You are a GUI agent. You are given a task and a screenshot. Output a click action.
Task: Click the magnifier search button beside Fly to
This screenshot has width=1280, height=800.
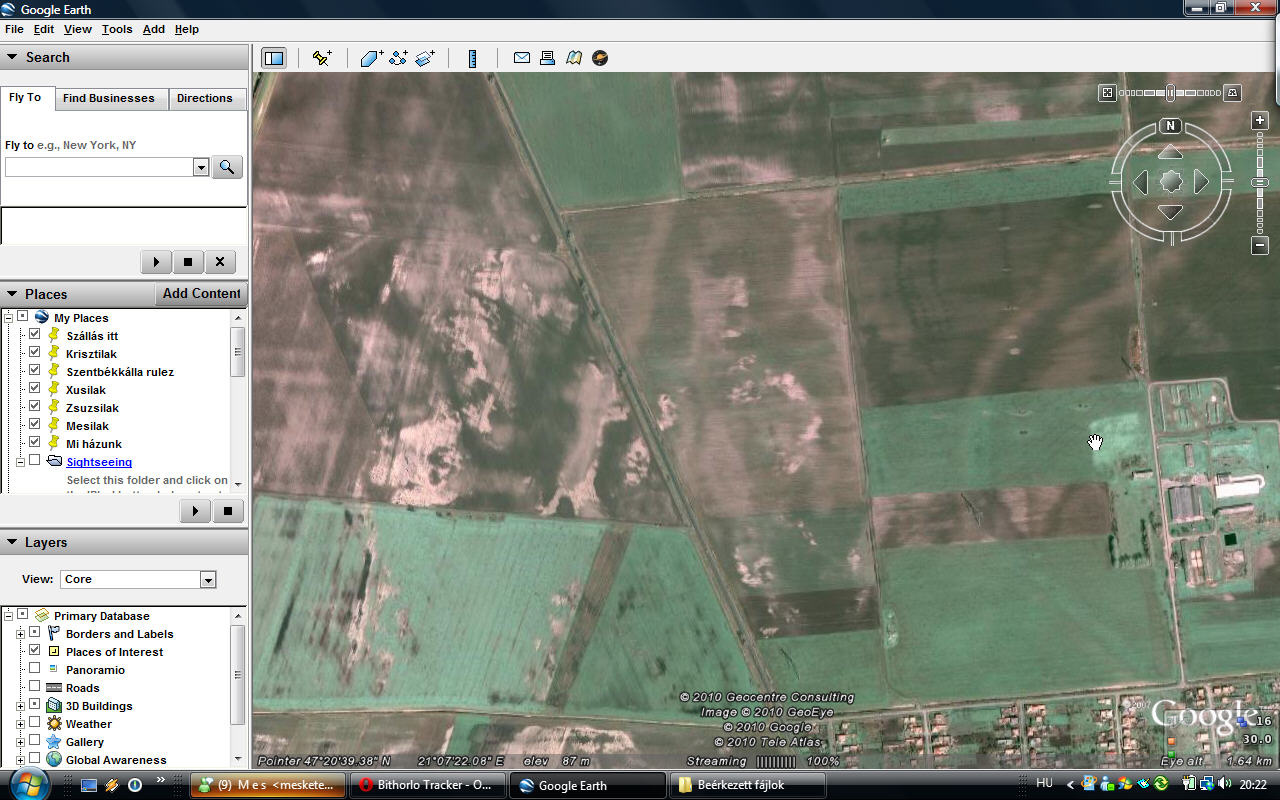click(x=227, y=167)
